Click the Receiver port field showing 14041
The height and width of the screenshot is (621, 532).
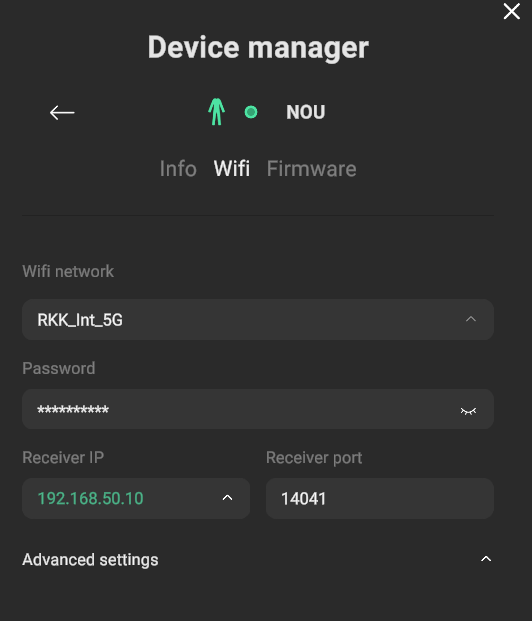379,499
